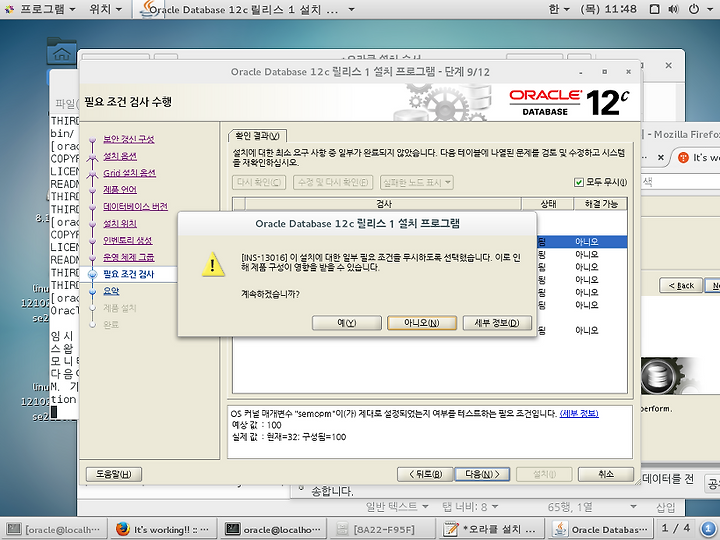This screenshot has height=540, width=720.
Task: Click the < Back button in background window
Action: click(681, 285)
